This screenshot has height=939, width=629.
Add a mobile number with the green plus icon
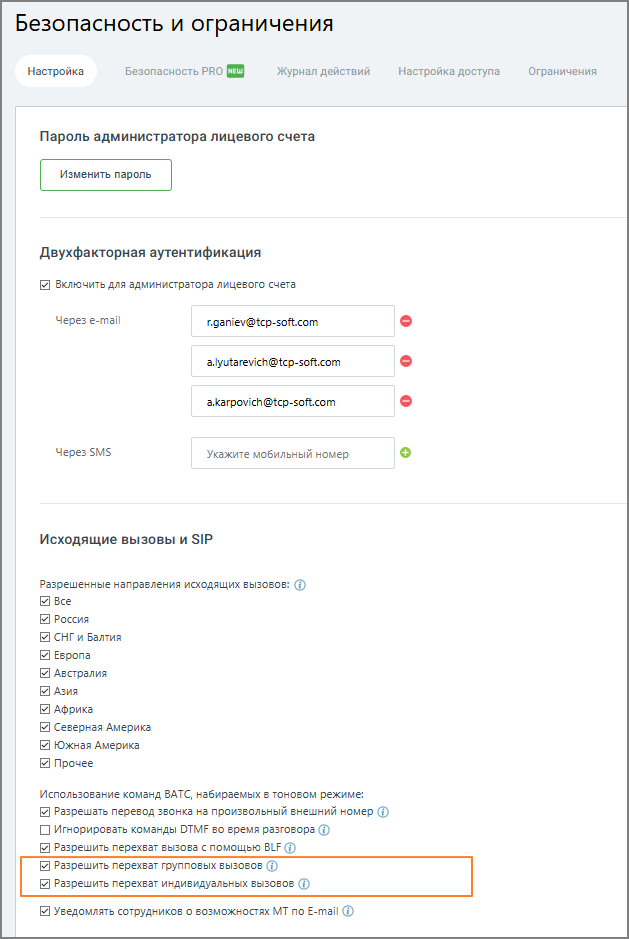click(406, 453)
